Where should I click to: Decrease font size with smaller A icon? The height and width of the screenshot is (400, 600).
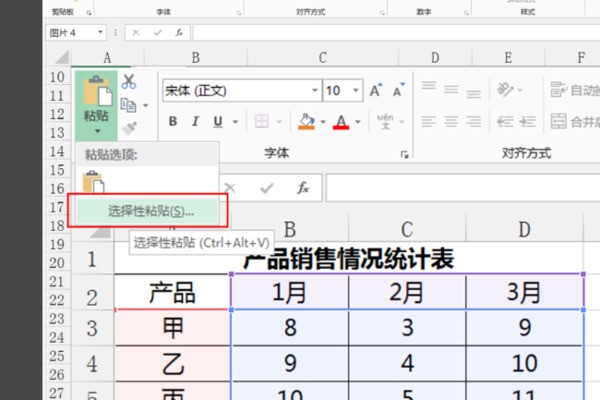[x=400, y=90]
